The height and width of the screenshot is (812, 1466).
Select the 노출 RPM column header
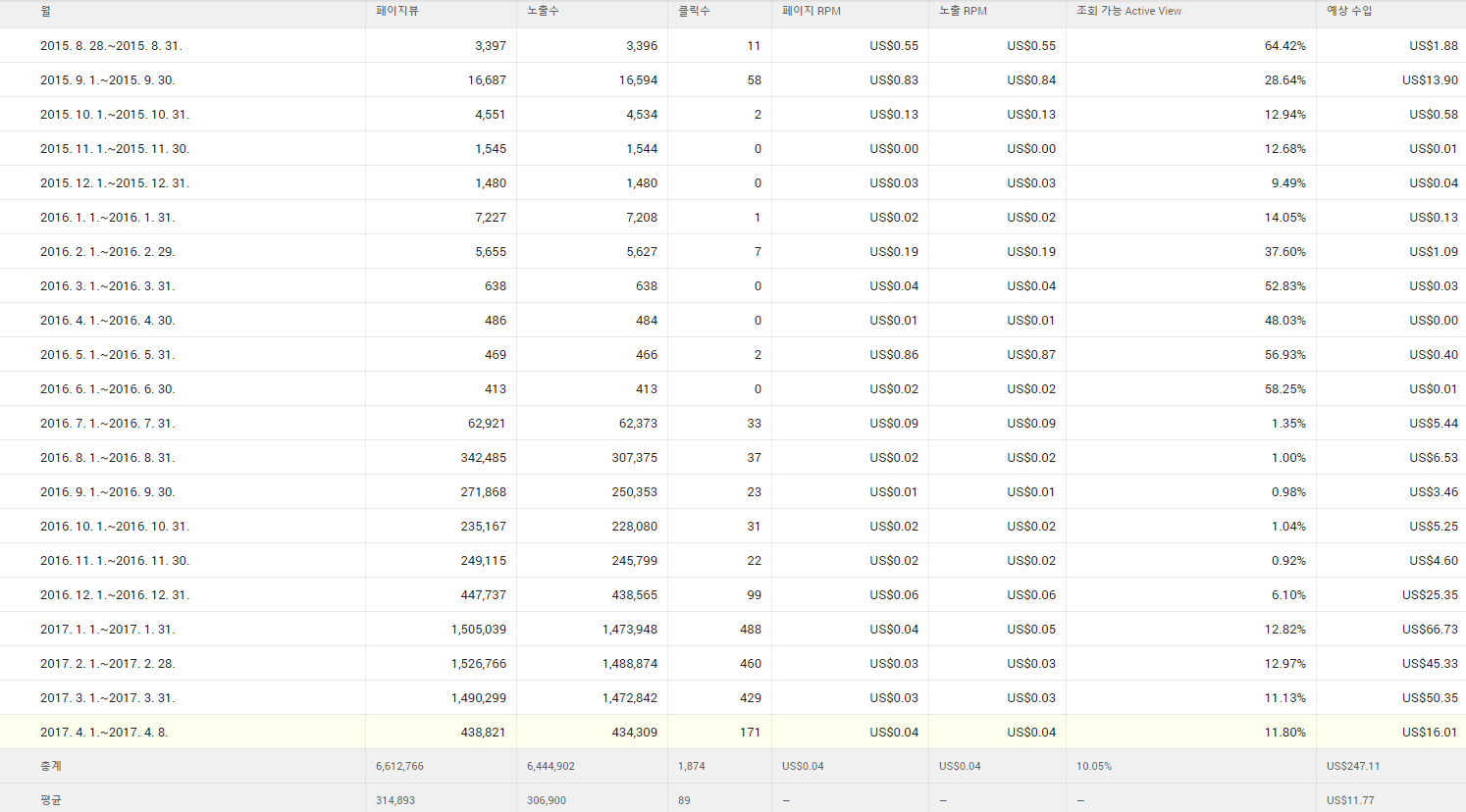click(963, 11)
